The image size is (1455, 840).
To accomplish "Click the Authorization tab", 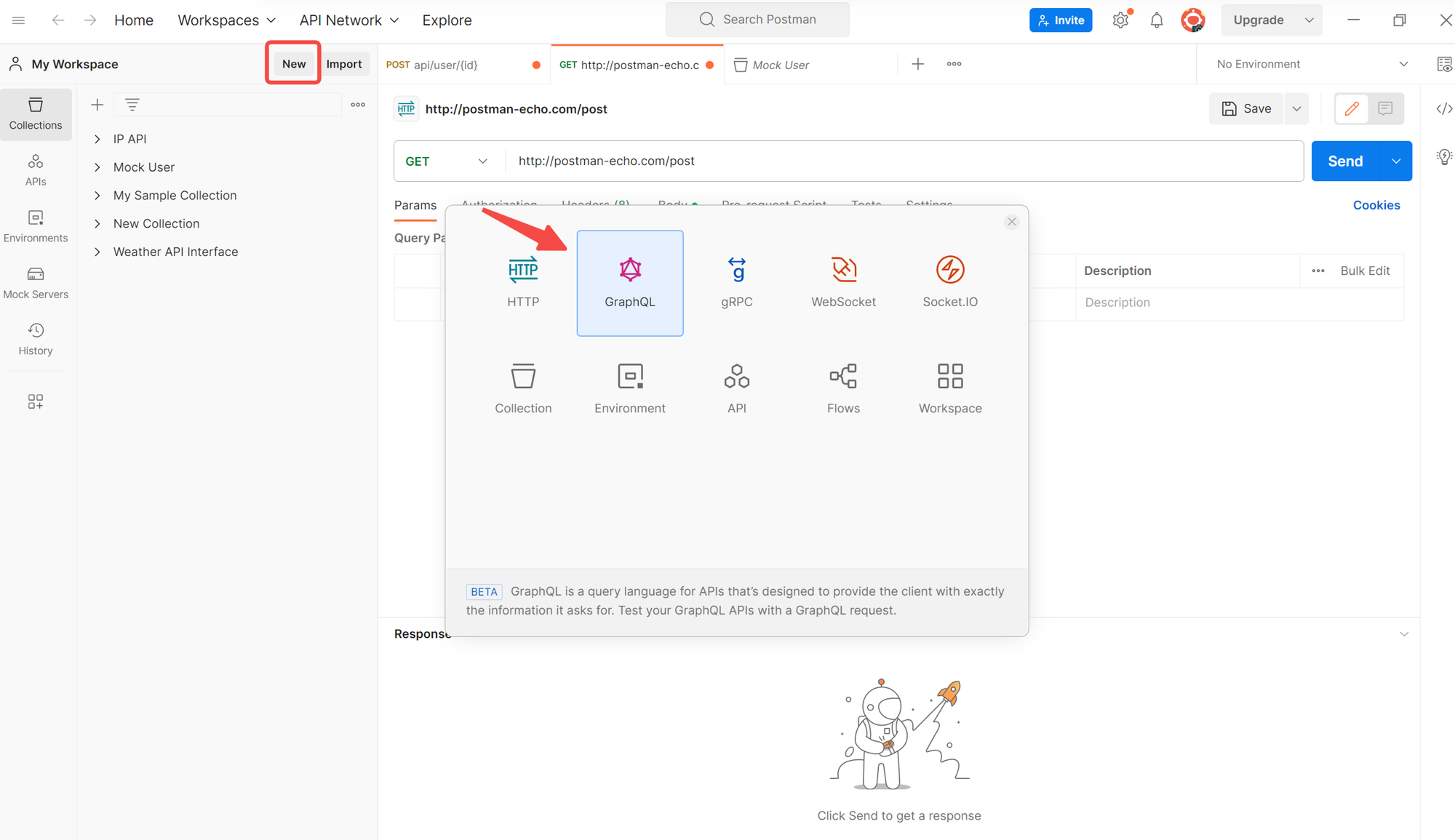I will [498, 204].
